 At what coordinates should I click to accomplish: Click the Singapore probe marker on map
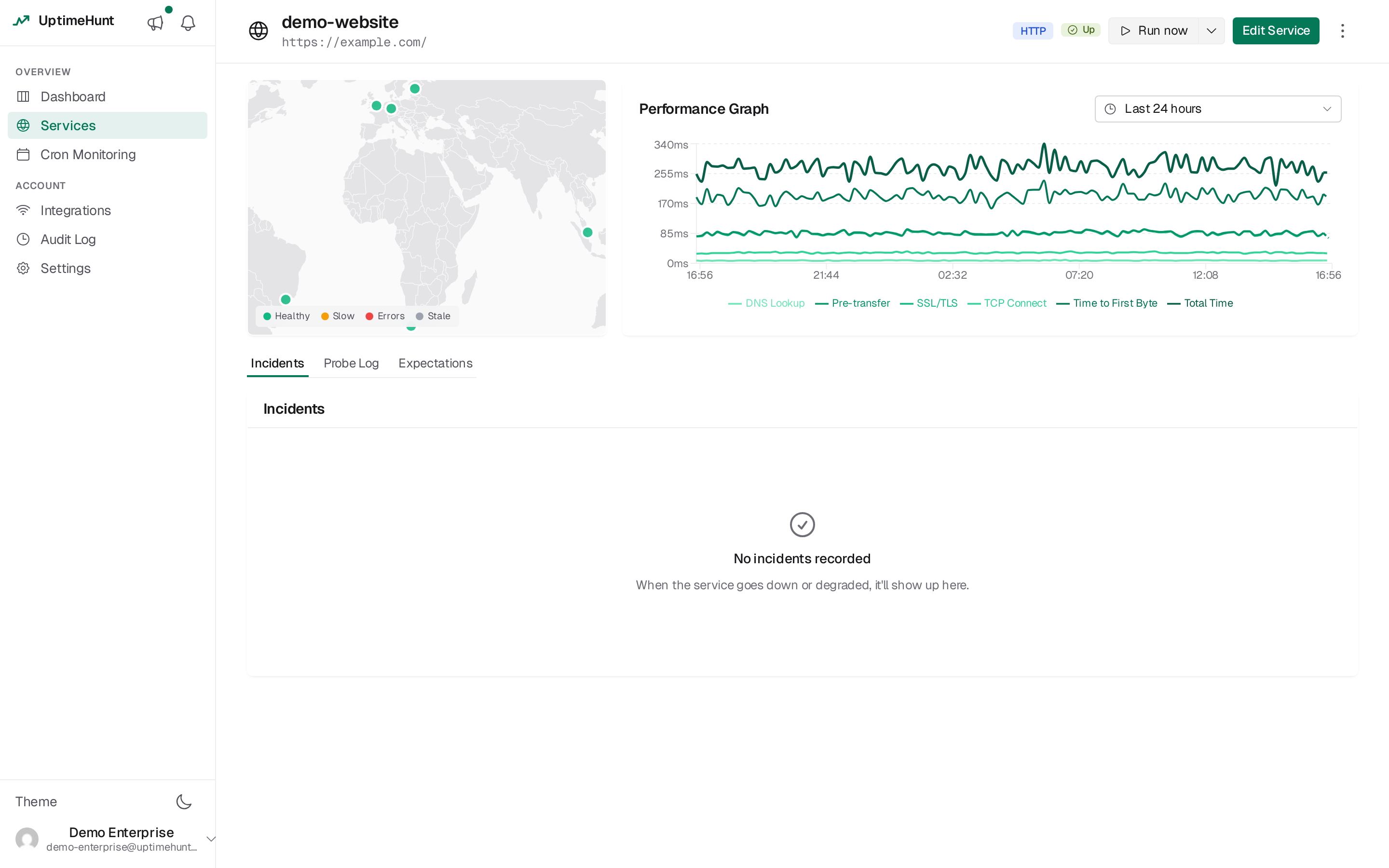tap(587, 232)
